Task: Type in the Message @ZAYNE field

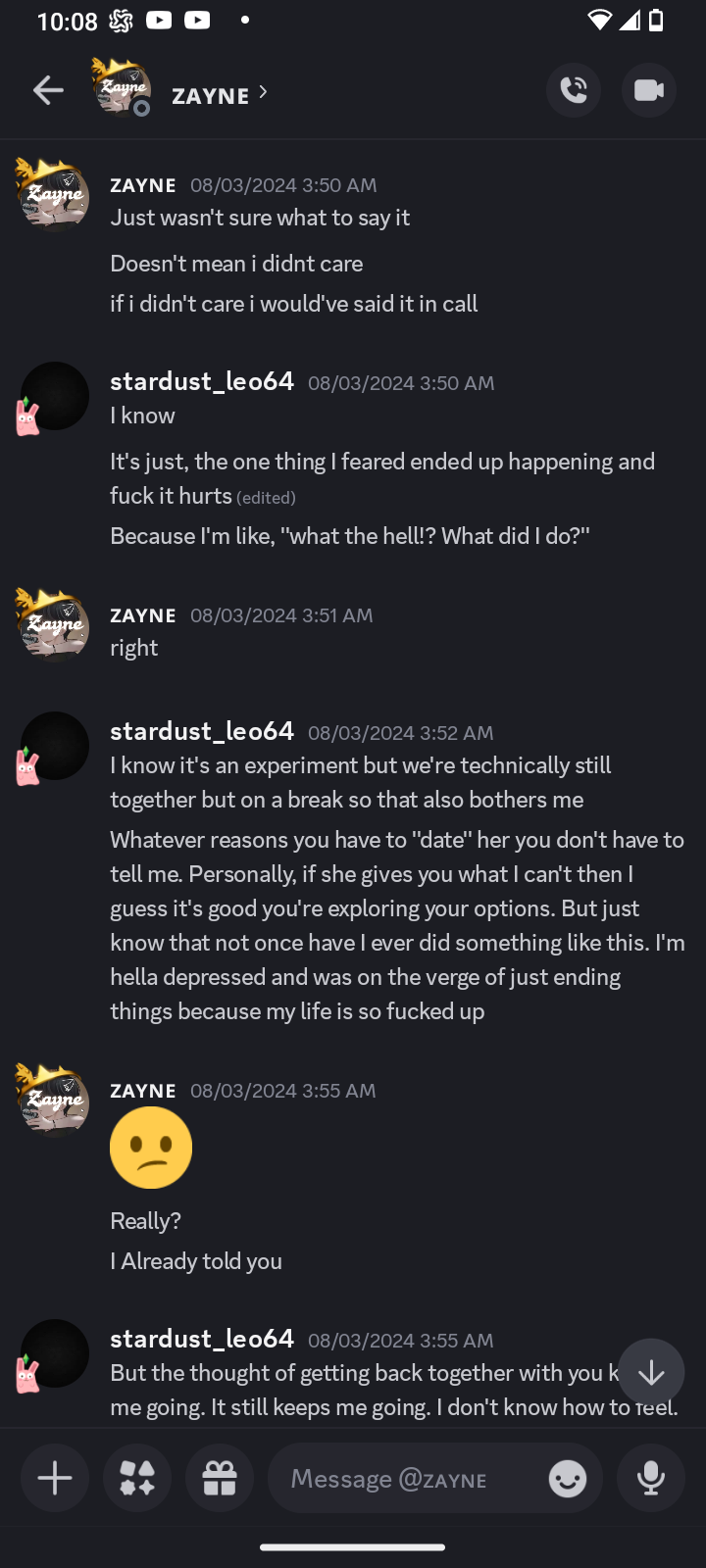Action: tap(412, 1478)
